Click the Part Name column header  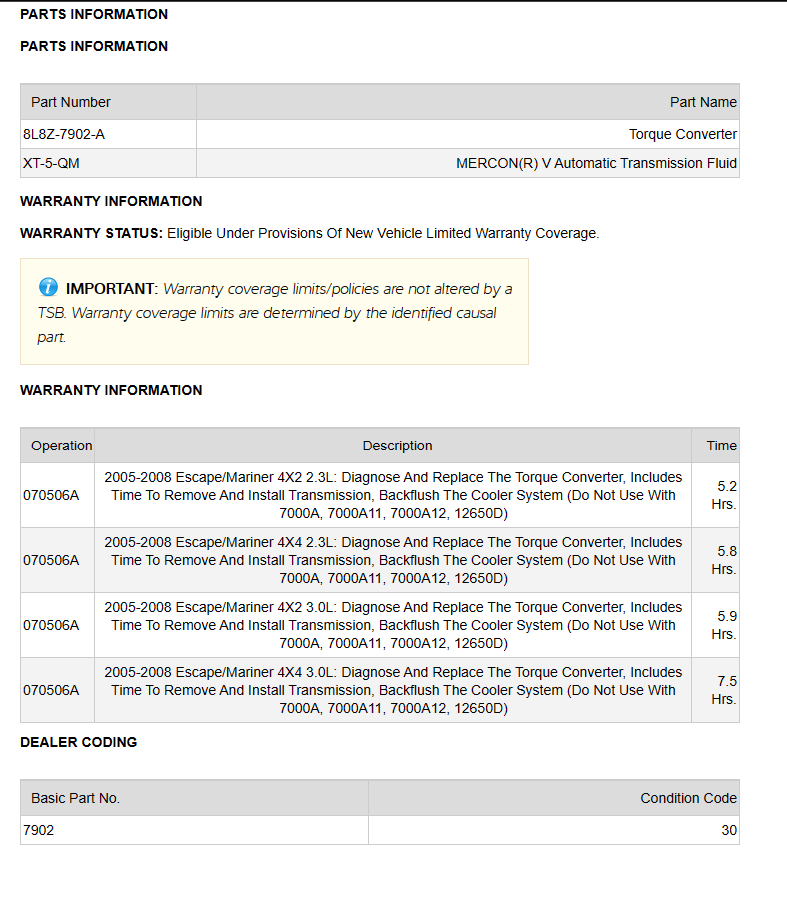pyautogui.click(x=703, y=102)
